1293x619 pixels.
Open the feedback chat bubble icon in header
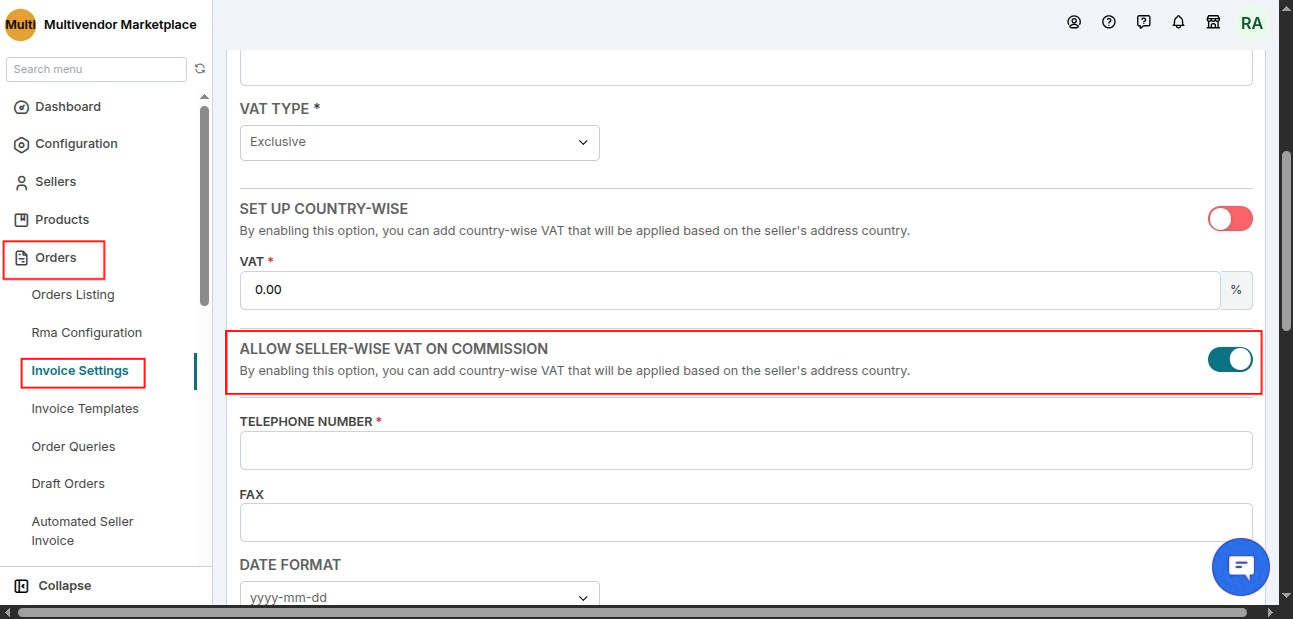(1144, 22)
